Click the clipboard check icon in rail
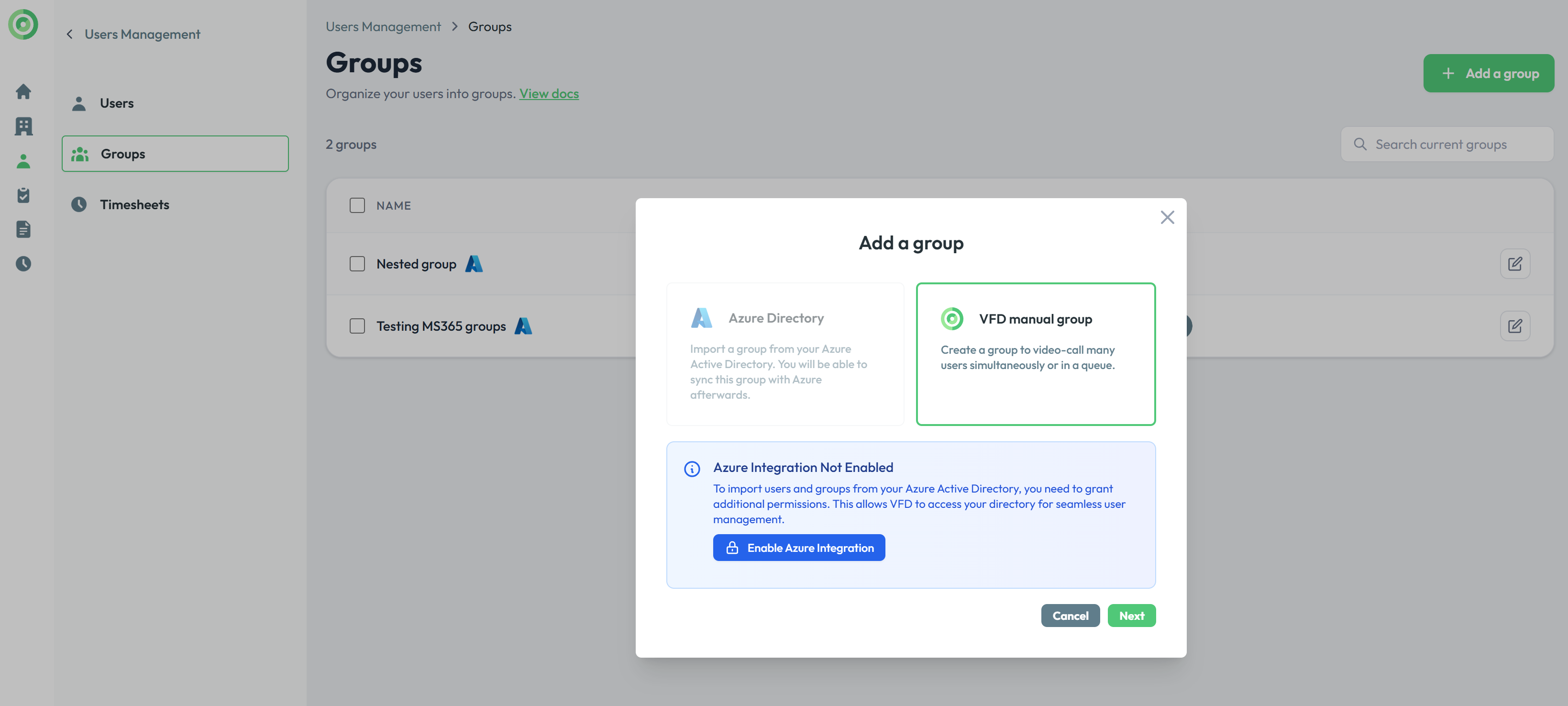Image resolution: width=1568 pixels, height=706 pixels. click(23, 195)
